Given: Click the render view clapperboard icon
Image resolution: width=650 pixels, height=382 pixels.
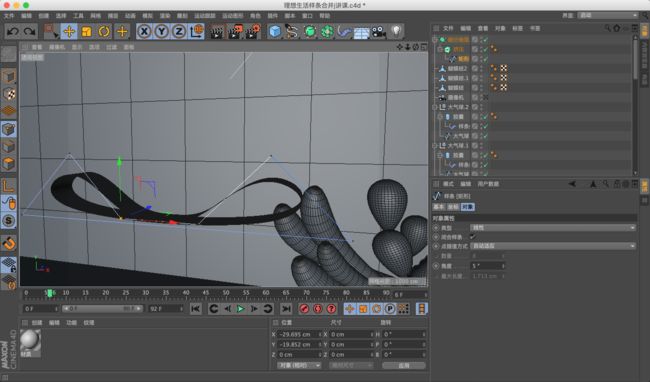Looking at the screenshot, I should pos(216,31).
